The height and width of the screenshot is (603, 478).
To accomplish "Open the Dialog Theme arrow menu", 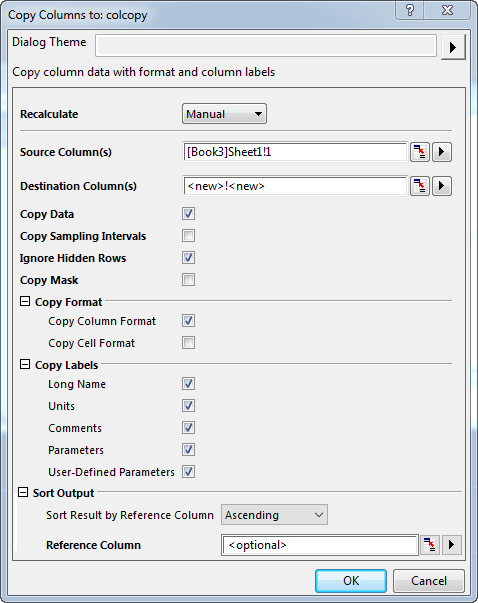I will click(453, 47).
